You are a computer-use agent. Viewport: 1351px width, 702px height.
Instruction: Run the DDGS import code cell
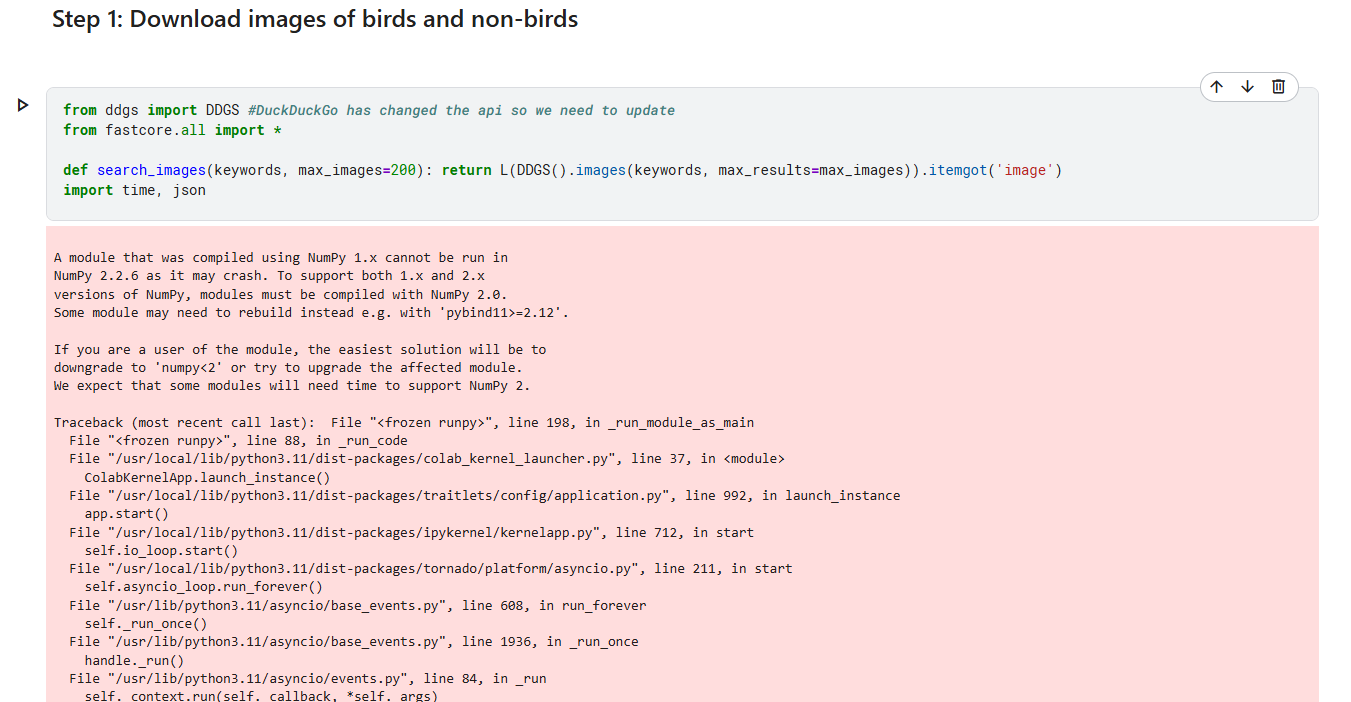23,105
